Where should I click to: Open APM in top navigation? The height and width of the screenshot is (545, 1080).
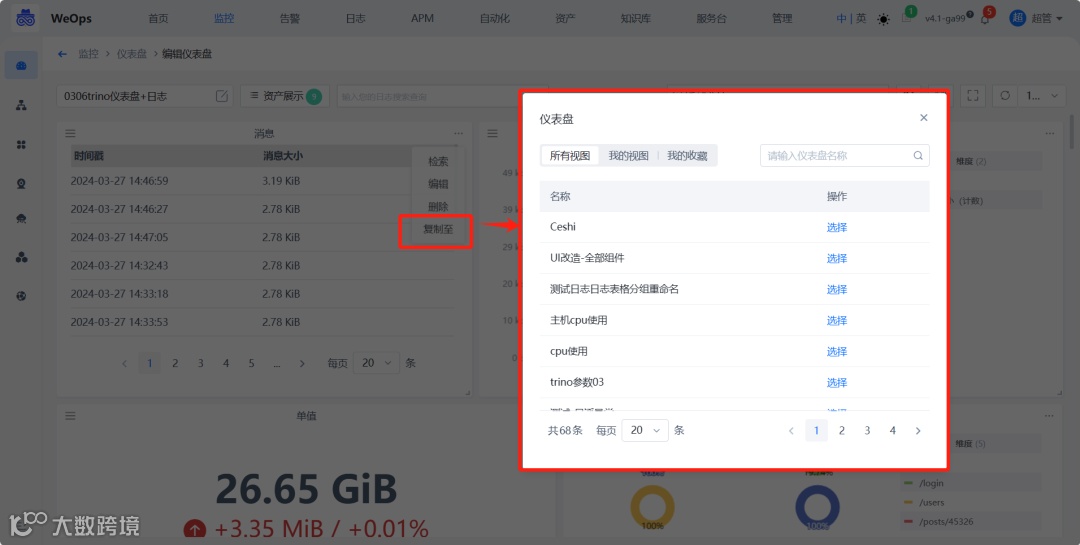point(422,19)
